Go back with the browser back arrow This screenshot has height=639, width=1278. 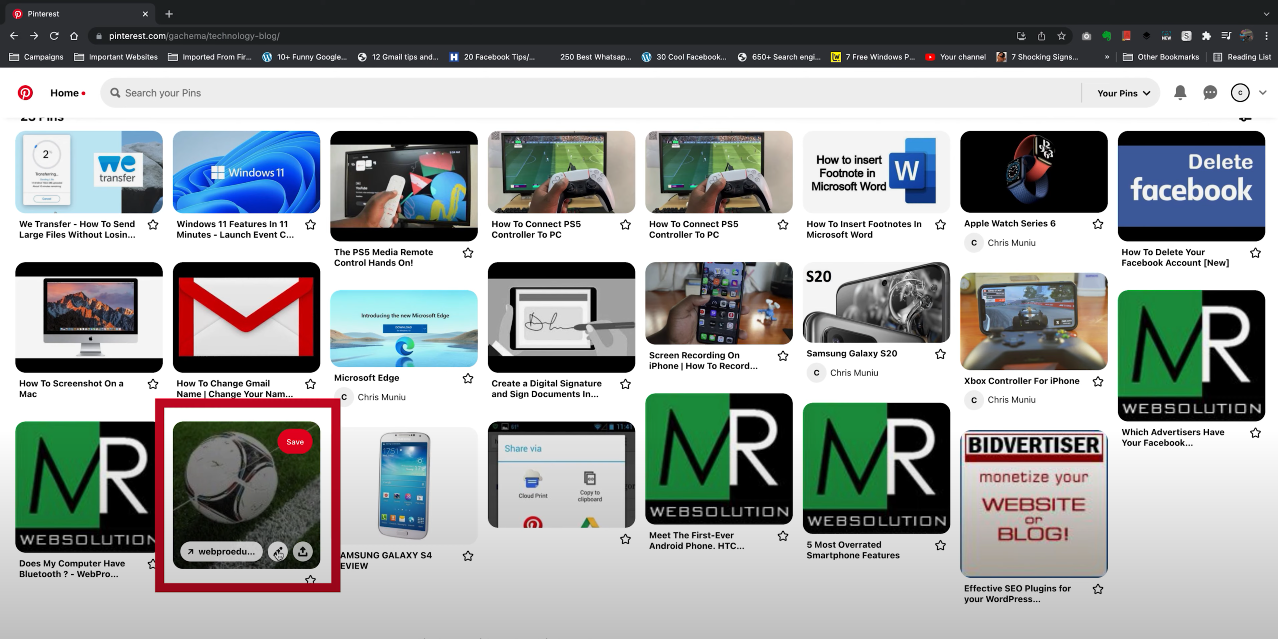pos(14,36)
